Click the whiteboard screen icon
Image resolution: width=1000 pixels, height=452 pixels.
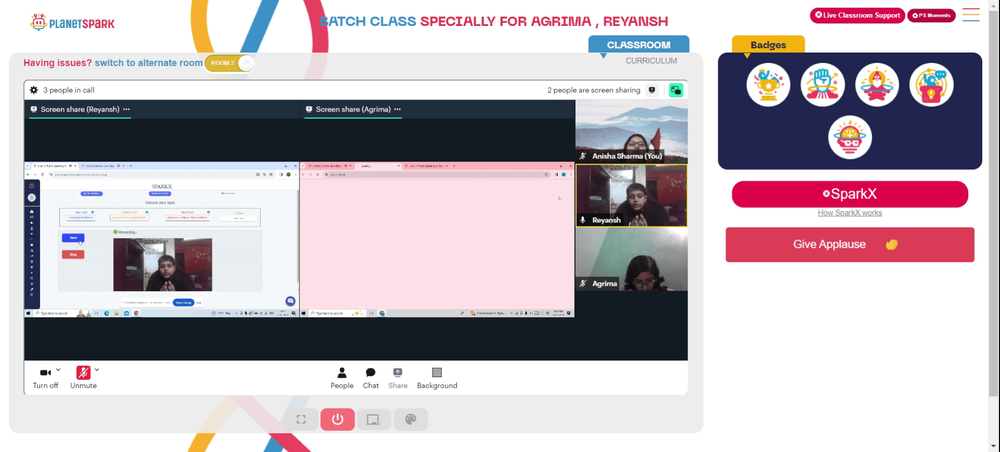(374, 419)
